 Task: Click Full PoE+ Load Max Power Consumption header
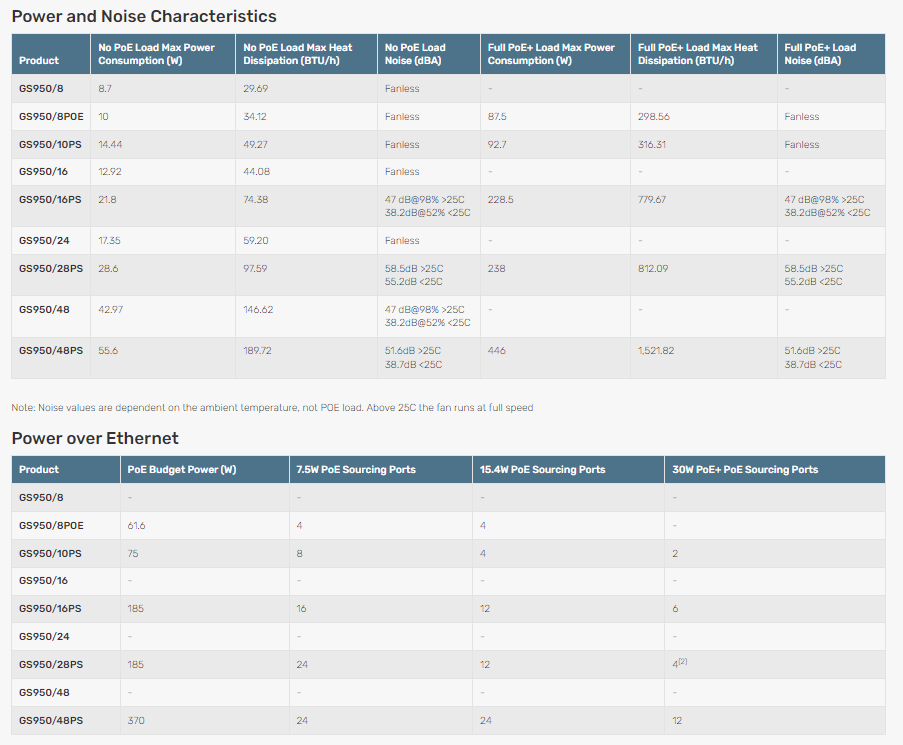(551, 54)
